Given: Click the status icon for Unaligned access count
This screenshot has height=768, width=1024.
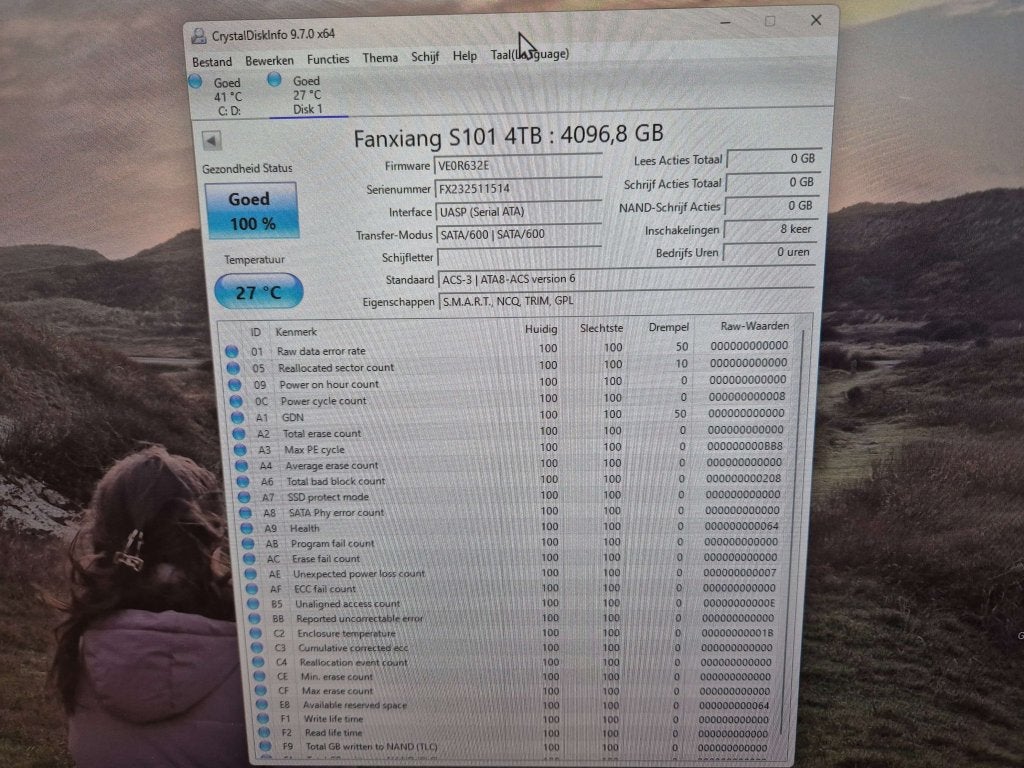Looking at the screenshot, I should 253,603.
